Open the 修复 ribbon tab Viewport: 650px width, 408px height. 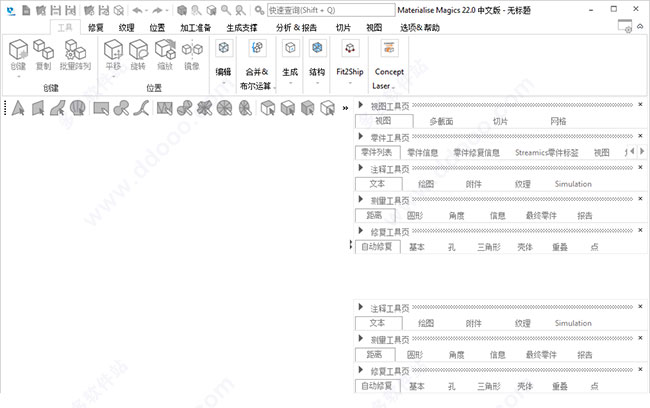[x=95, y=28]
